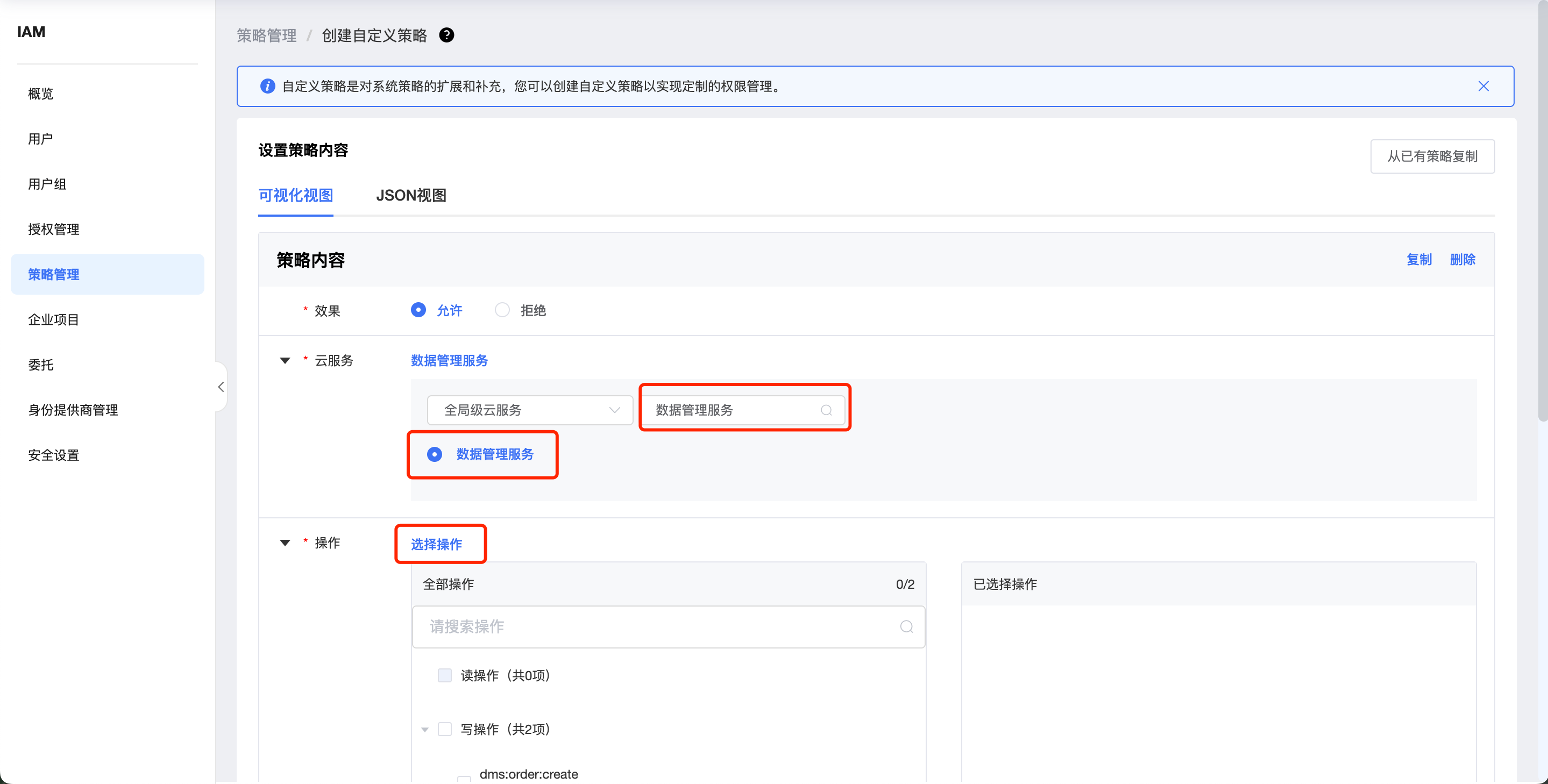Open the 全局级云服务 dropdown
Image resolution: width=1548 pixels, height=784 pixels.
(x=529, y=410)
